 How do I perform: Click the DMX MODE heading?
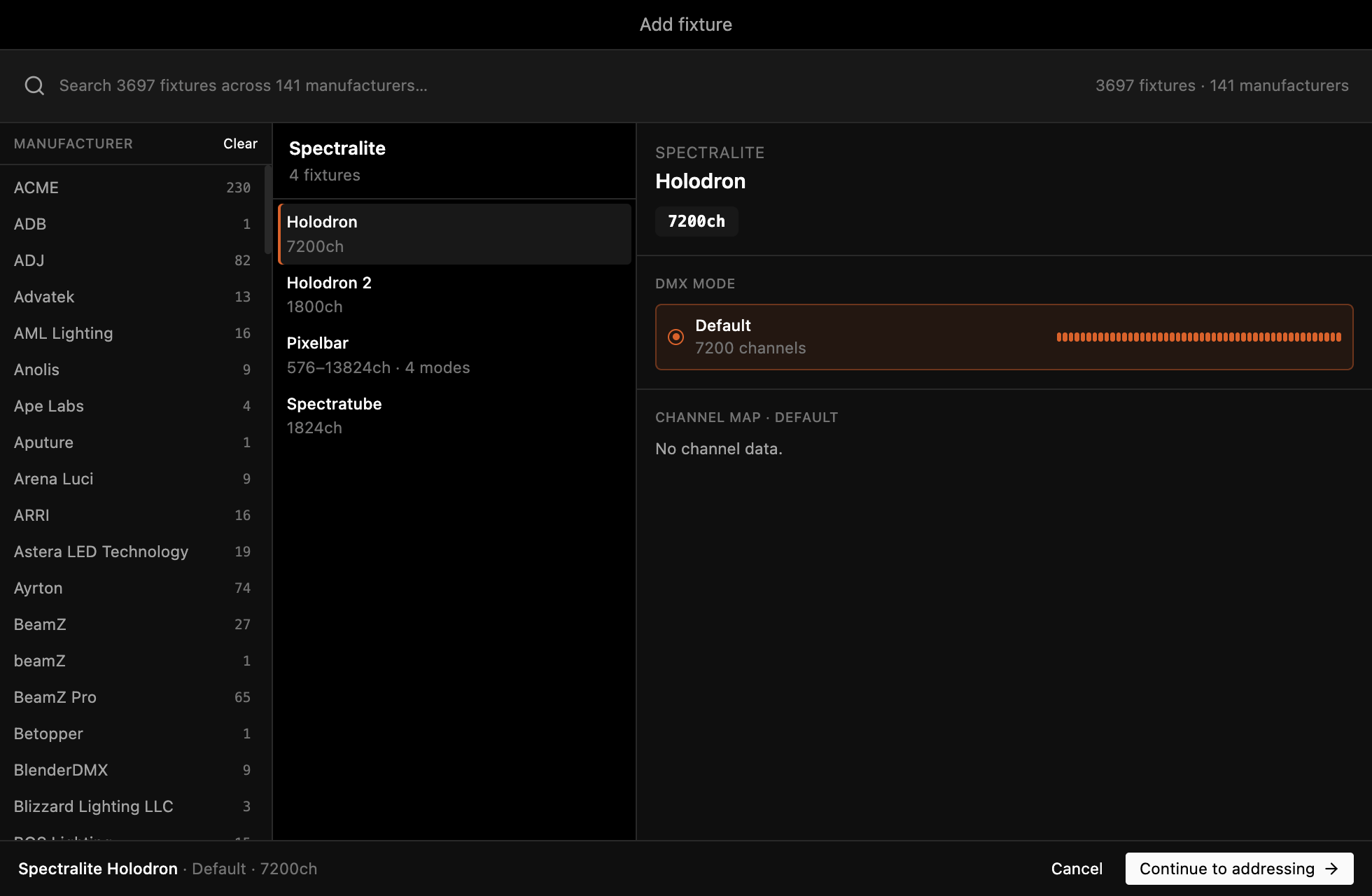695,283
